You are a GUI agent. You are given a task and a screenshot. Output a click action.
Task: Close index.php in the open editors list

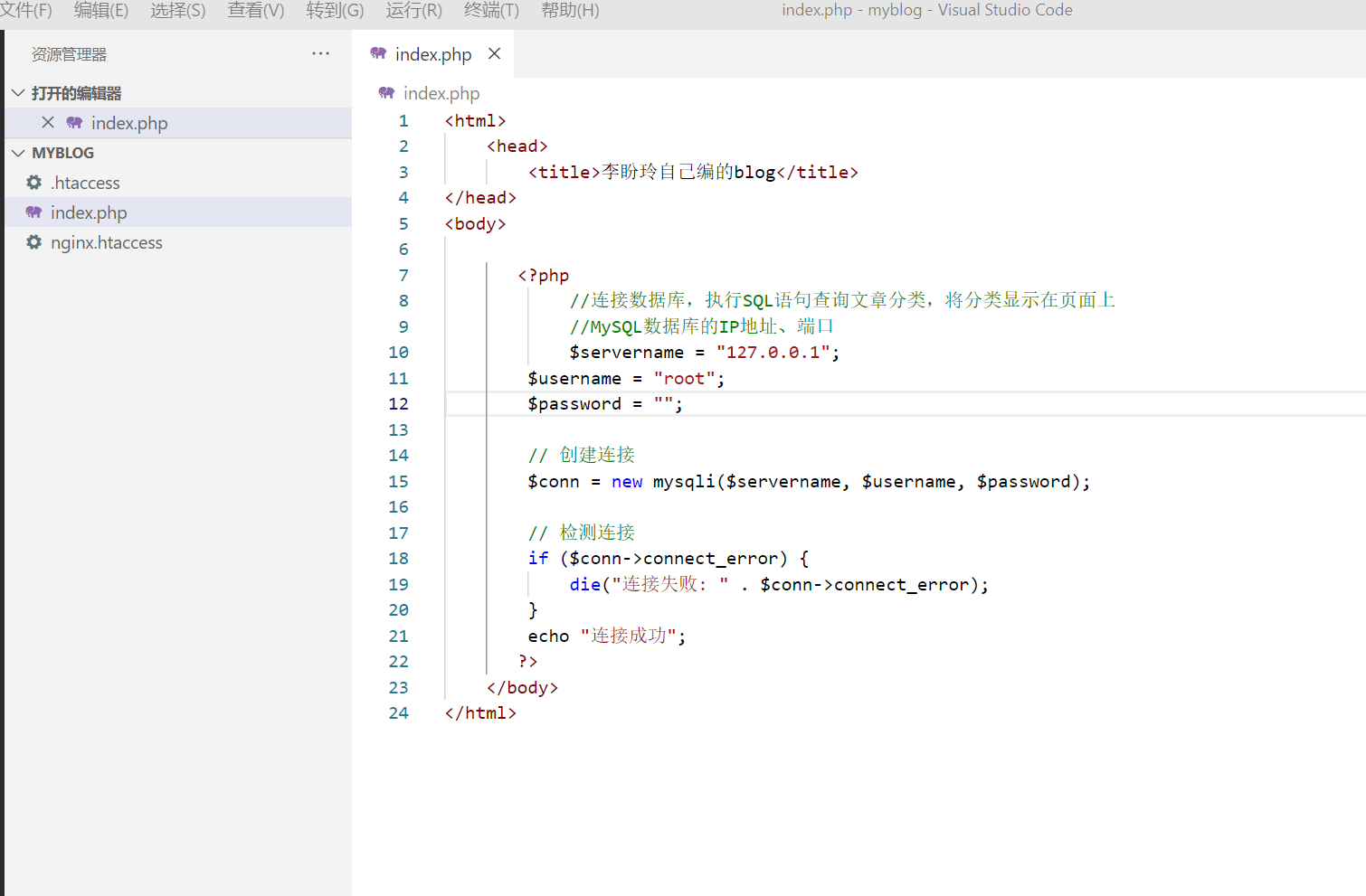(48, 122)
